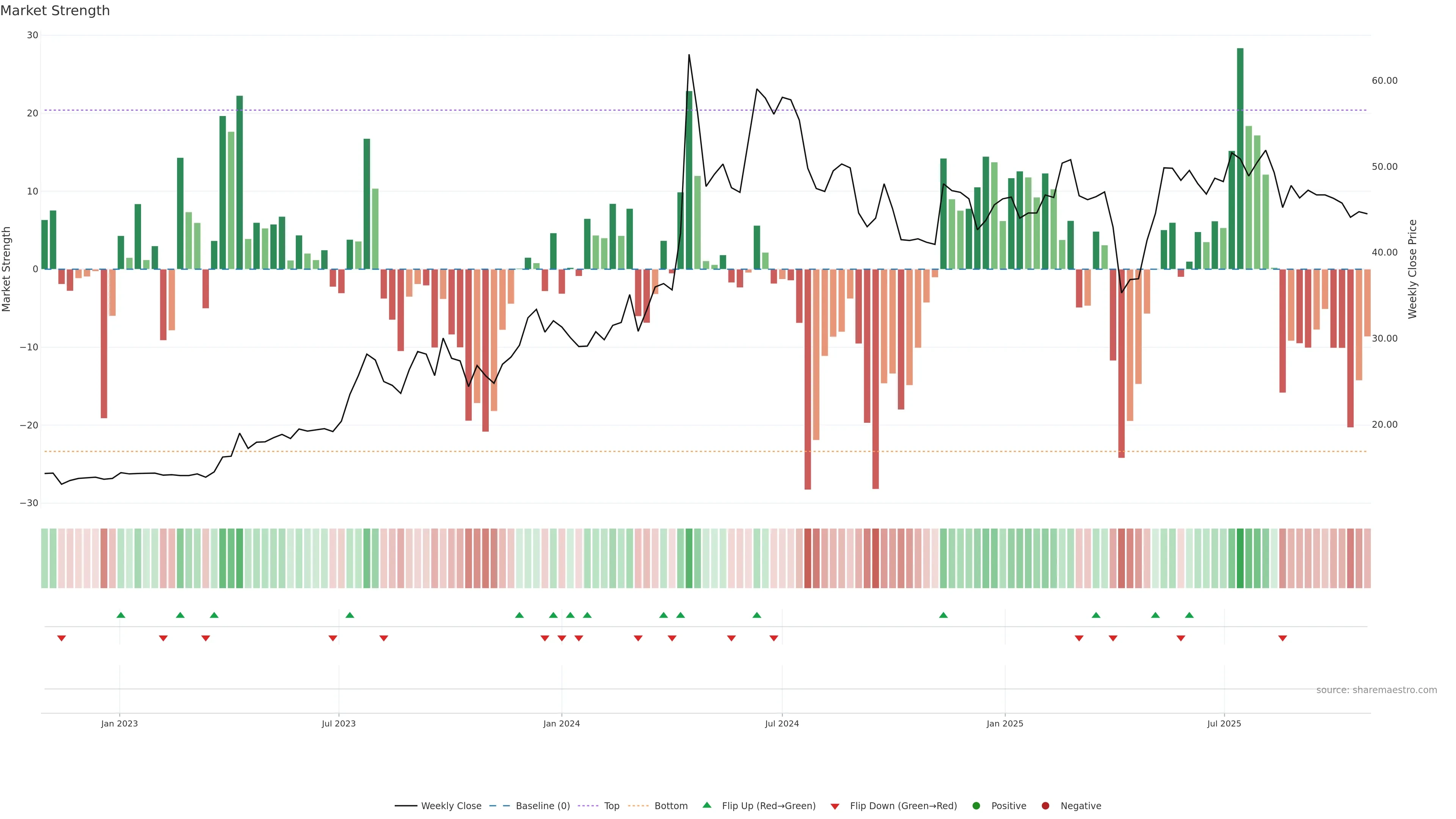Click the Positive green circle legend icon
Viewport: 1456px width, 819px height.
(x=976, y=805)
